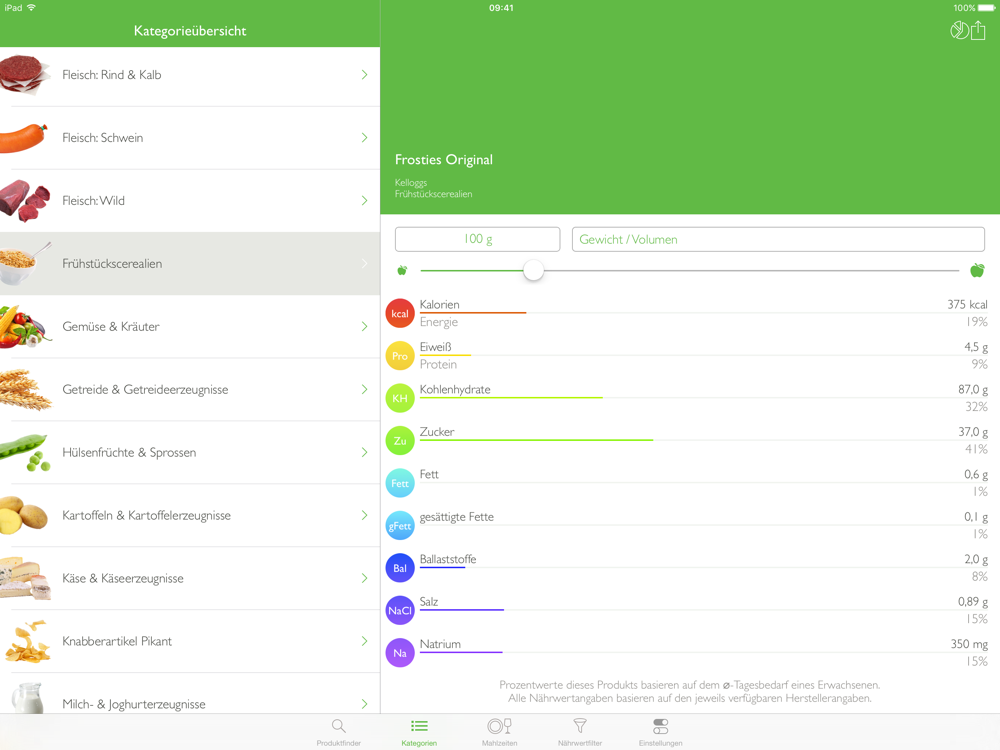Expand chevron for Getreide & Getreideerzeugnisse
Screen dimensions: 1000x750
(364, 389)
